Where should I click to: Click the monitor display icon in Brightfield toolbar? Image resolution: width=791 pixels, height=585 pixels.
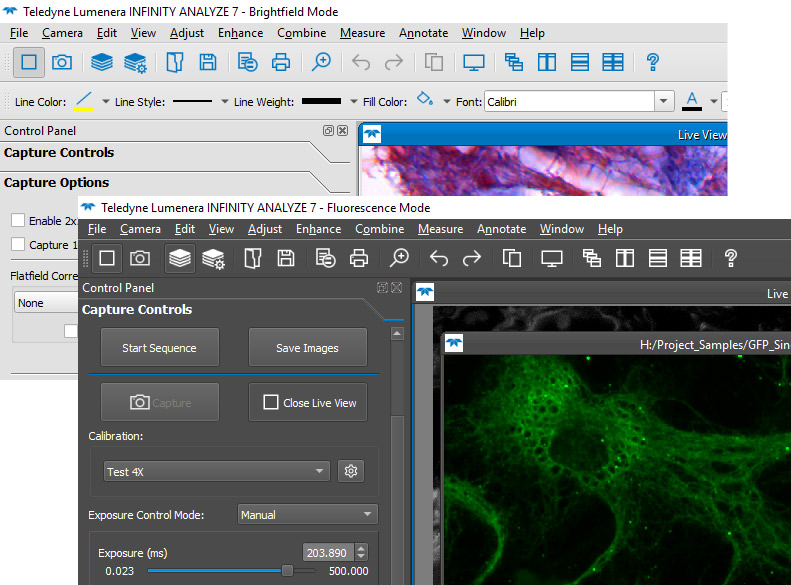[x=474, y=63]
